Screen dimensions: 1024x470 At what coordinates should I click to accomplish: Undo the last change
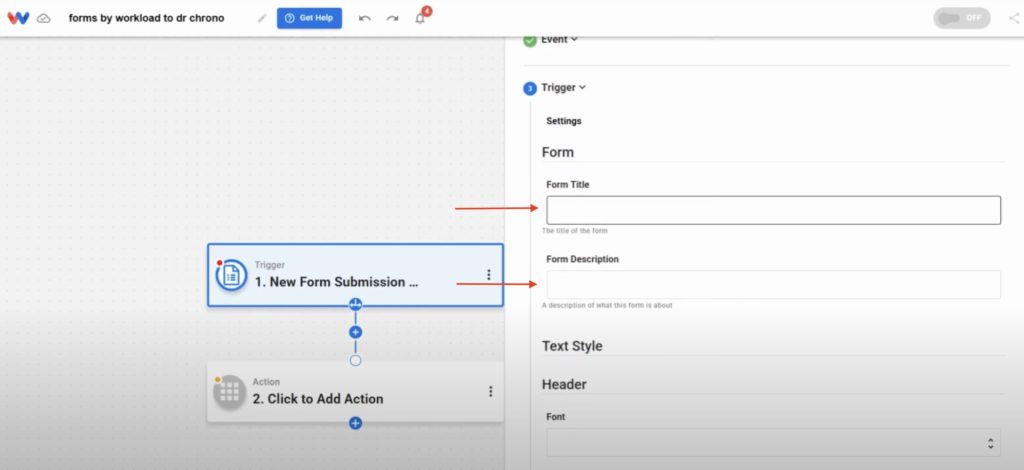click(x=365, y=18)
